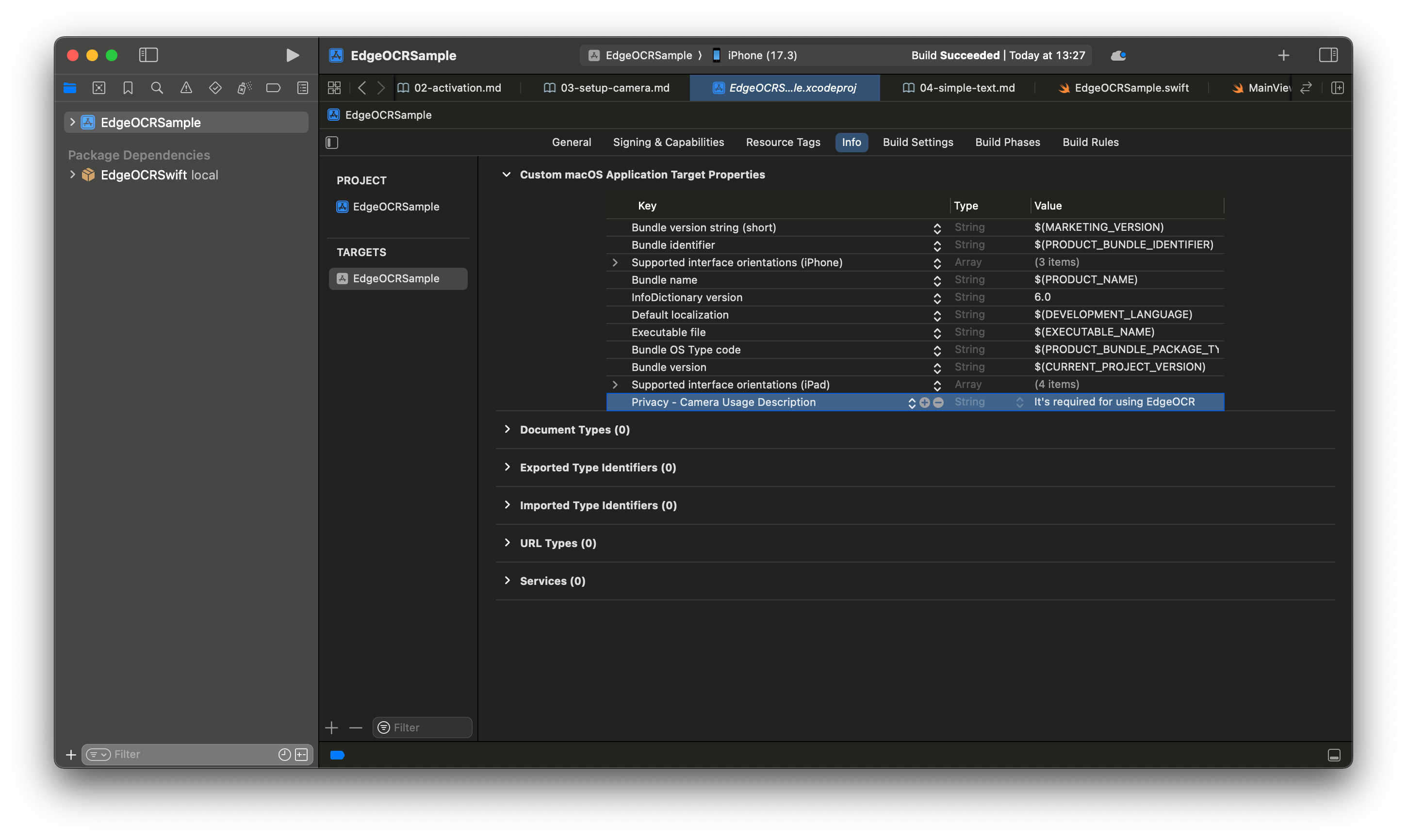Toggle the debug area at bottom right

[x=1333, y=755]
